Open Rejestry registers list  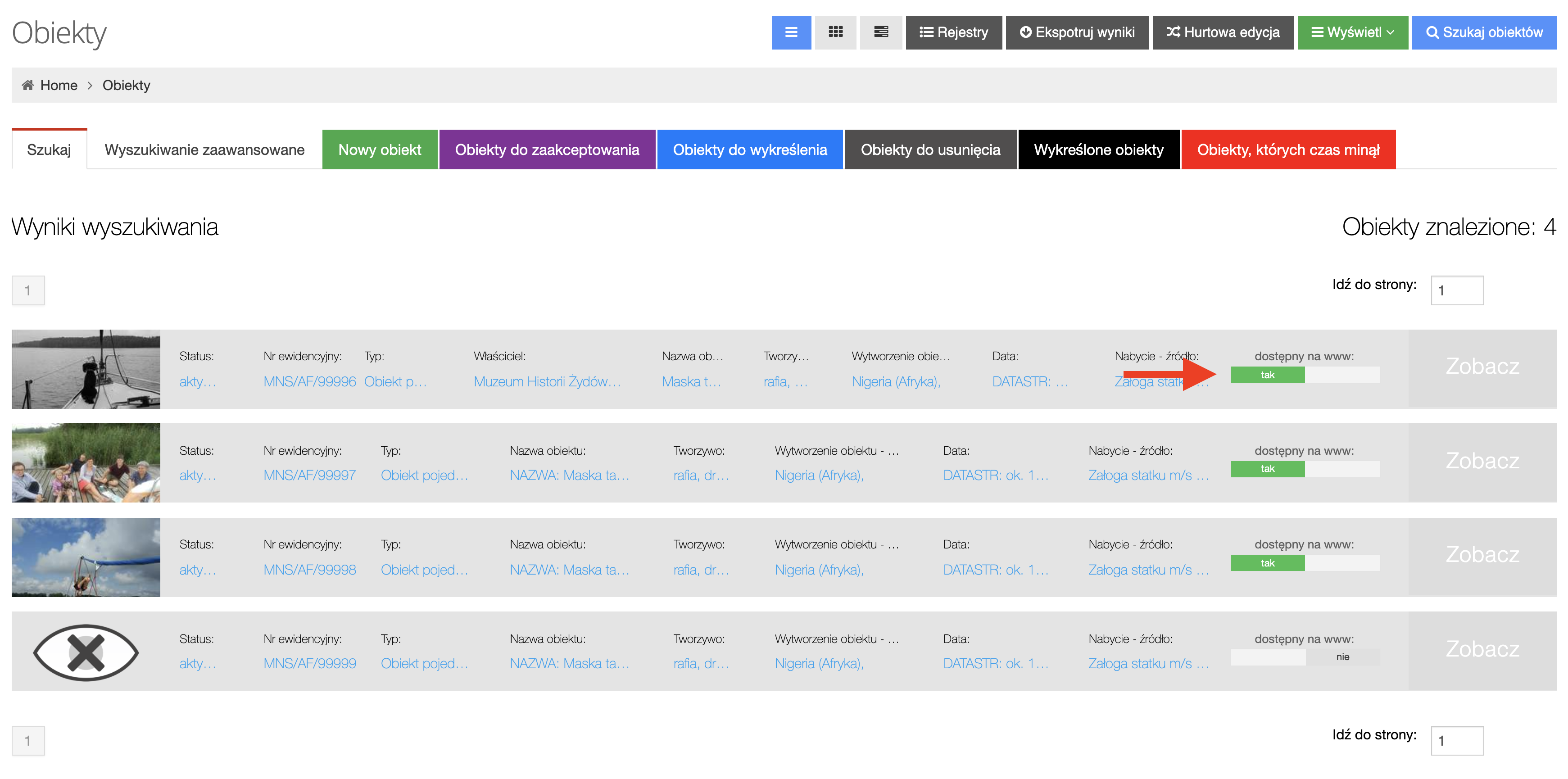click(953, 32)
